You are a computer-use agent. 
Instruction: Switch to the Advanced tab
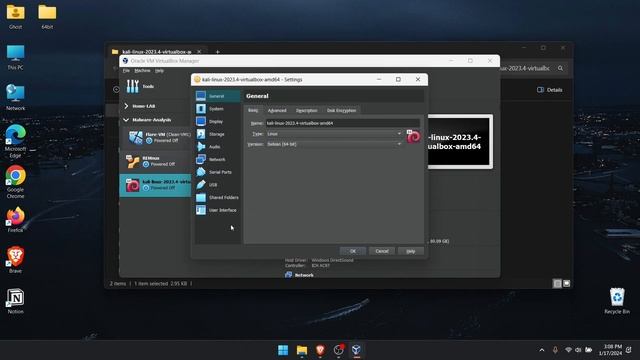(x=277, y=111)
